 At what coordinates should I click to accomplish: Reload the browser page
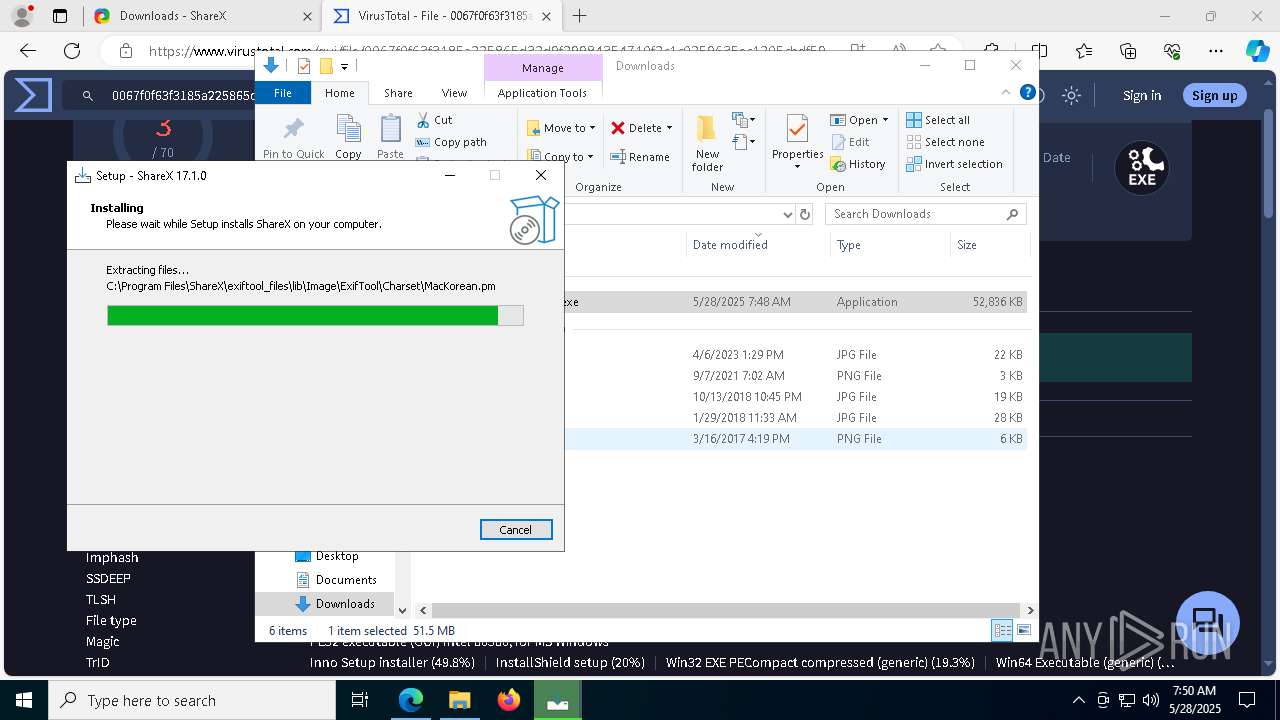(72, 51)
